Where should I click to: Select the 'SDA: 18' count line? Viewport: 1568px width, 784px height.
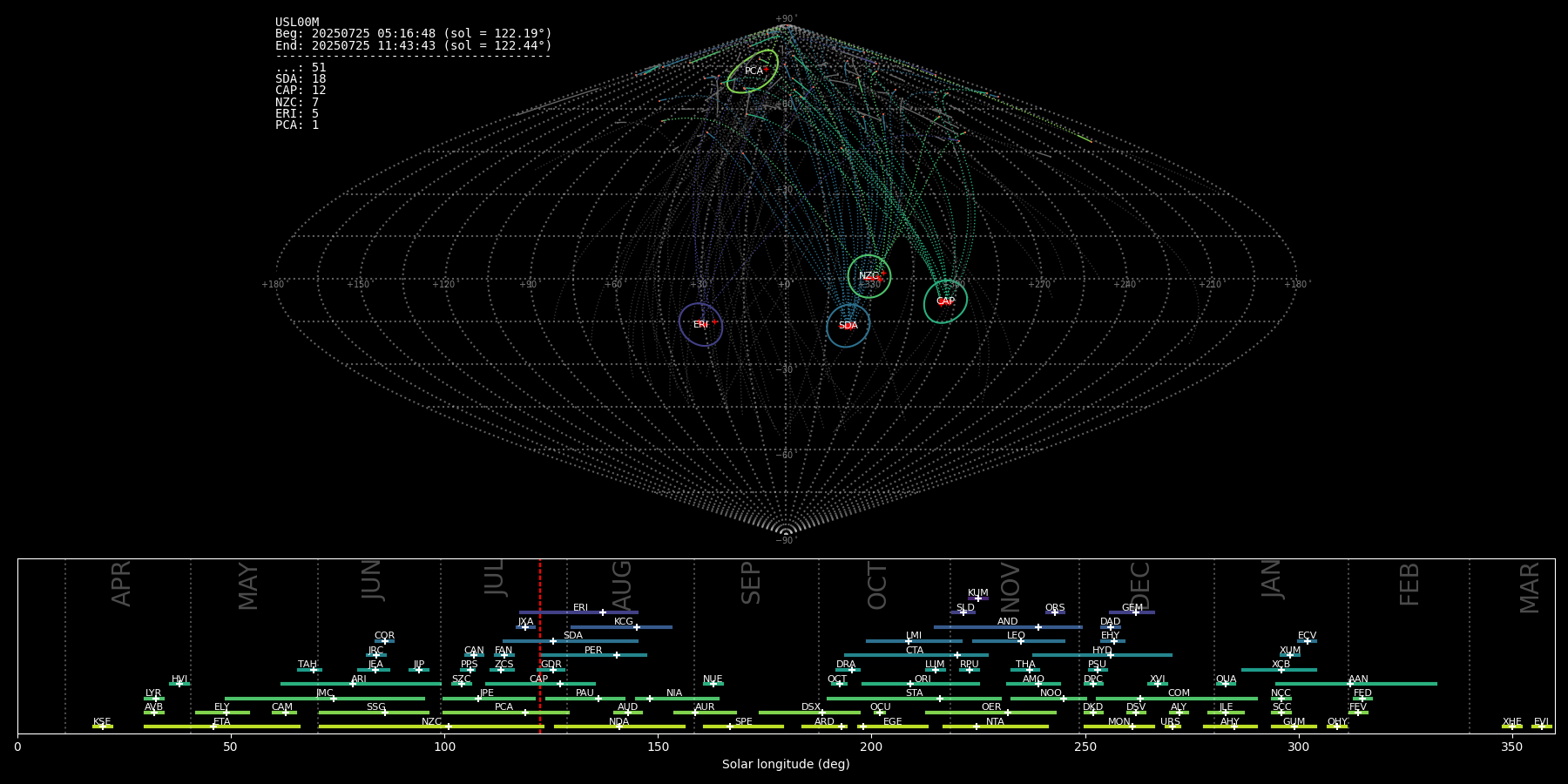click(x=301, y=79)
